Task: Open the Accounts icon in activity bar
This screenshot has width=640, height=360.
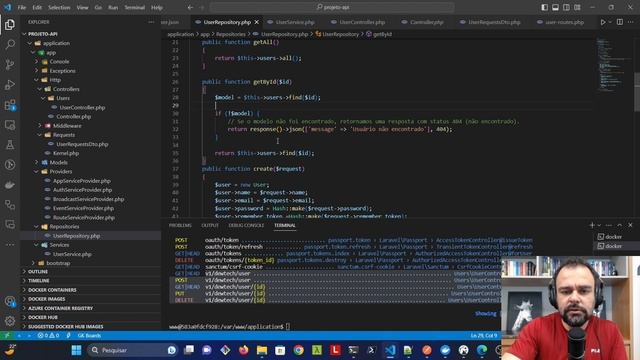Action: 10,301
